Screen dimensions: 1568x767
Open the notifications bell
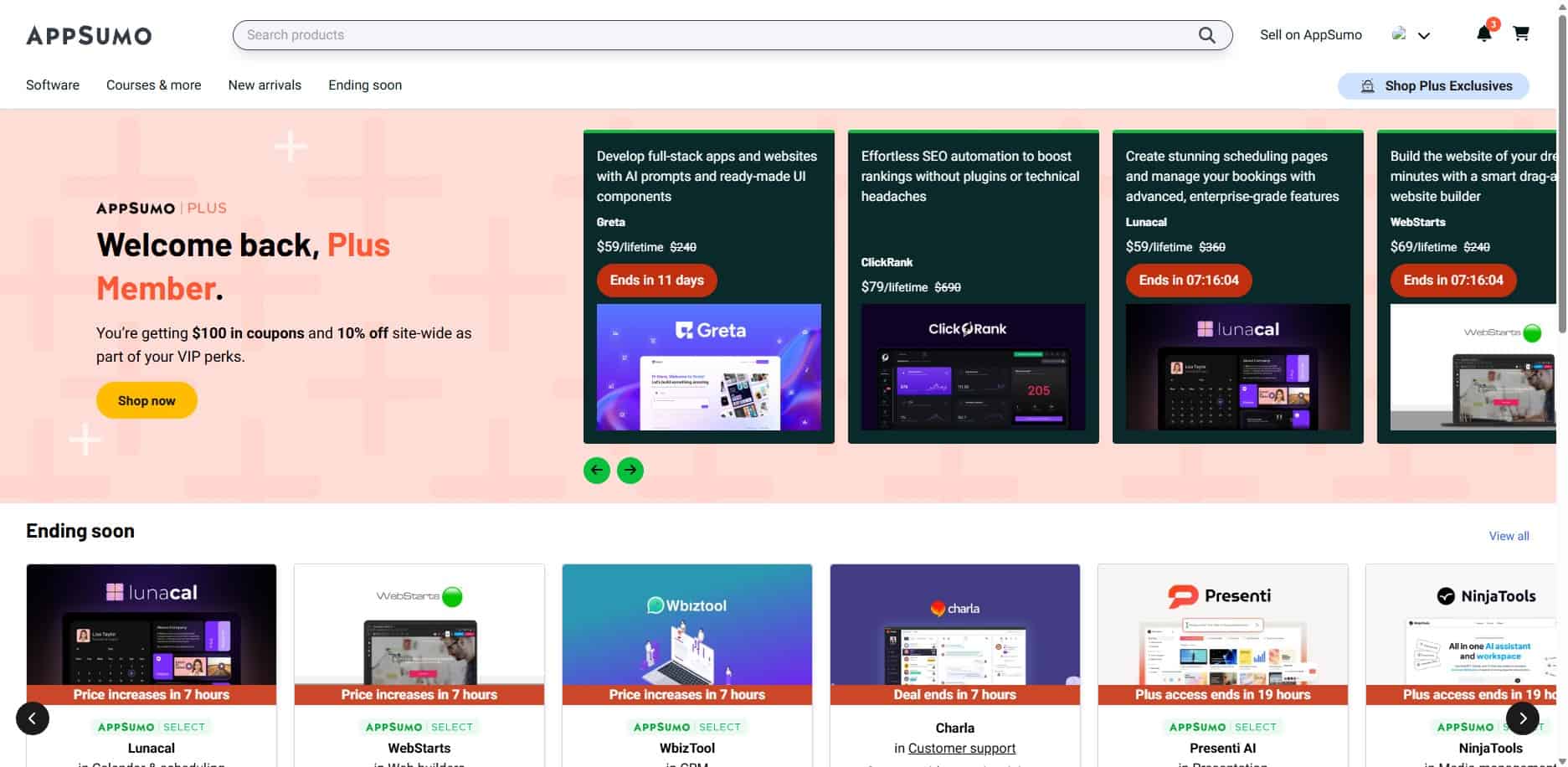point(1483,33)
